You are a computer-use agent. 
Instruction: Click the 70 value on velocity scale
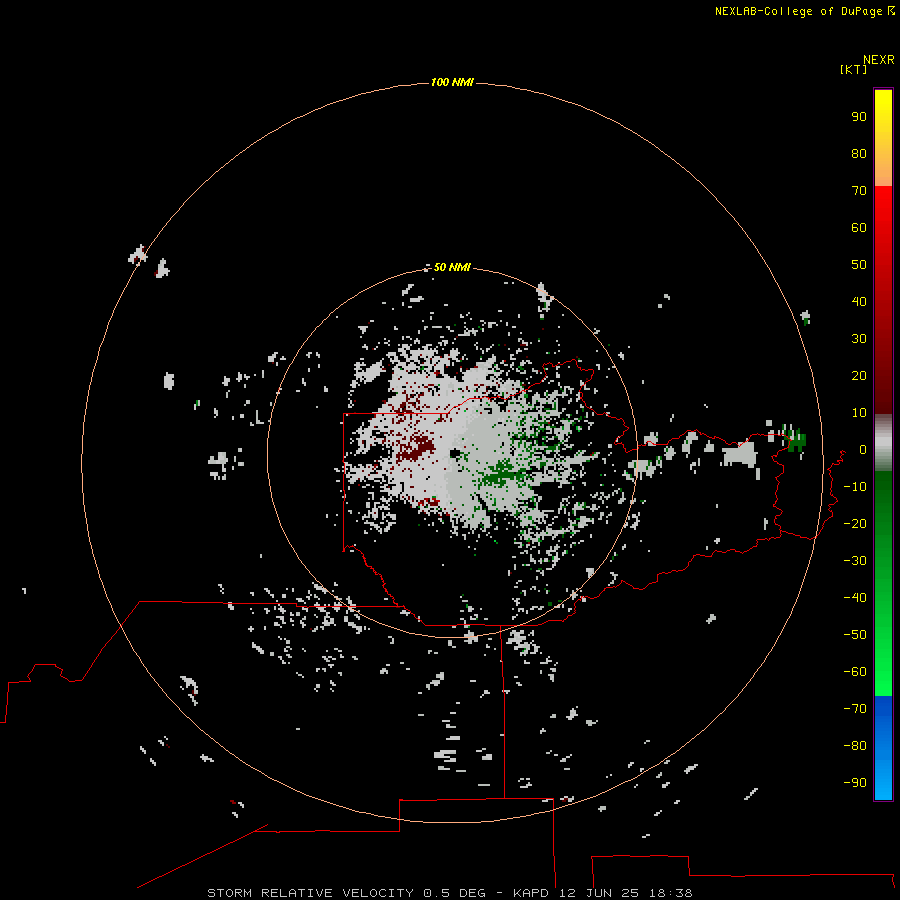pyautogui.click(x=859, y=191)
